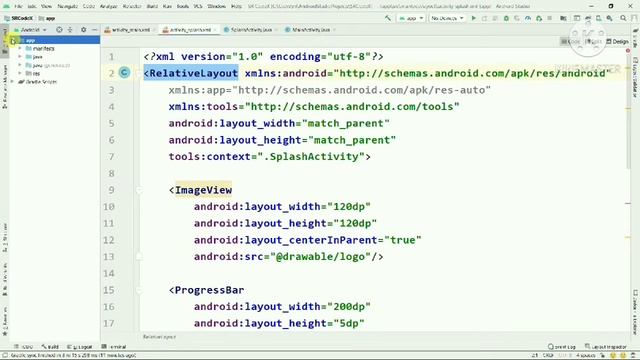
Task: Click the ".SplashActivity" context value
Action: (x=311, y=157)
